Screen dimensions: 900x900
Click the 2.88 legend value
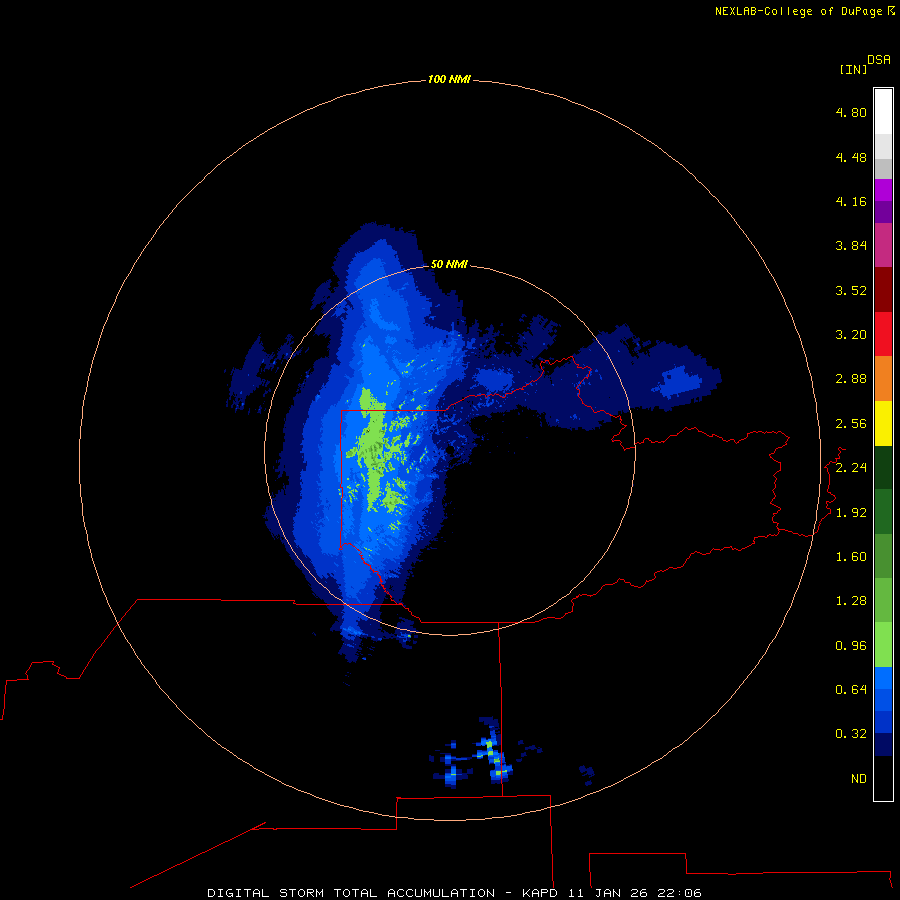851,379
